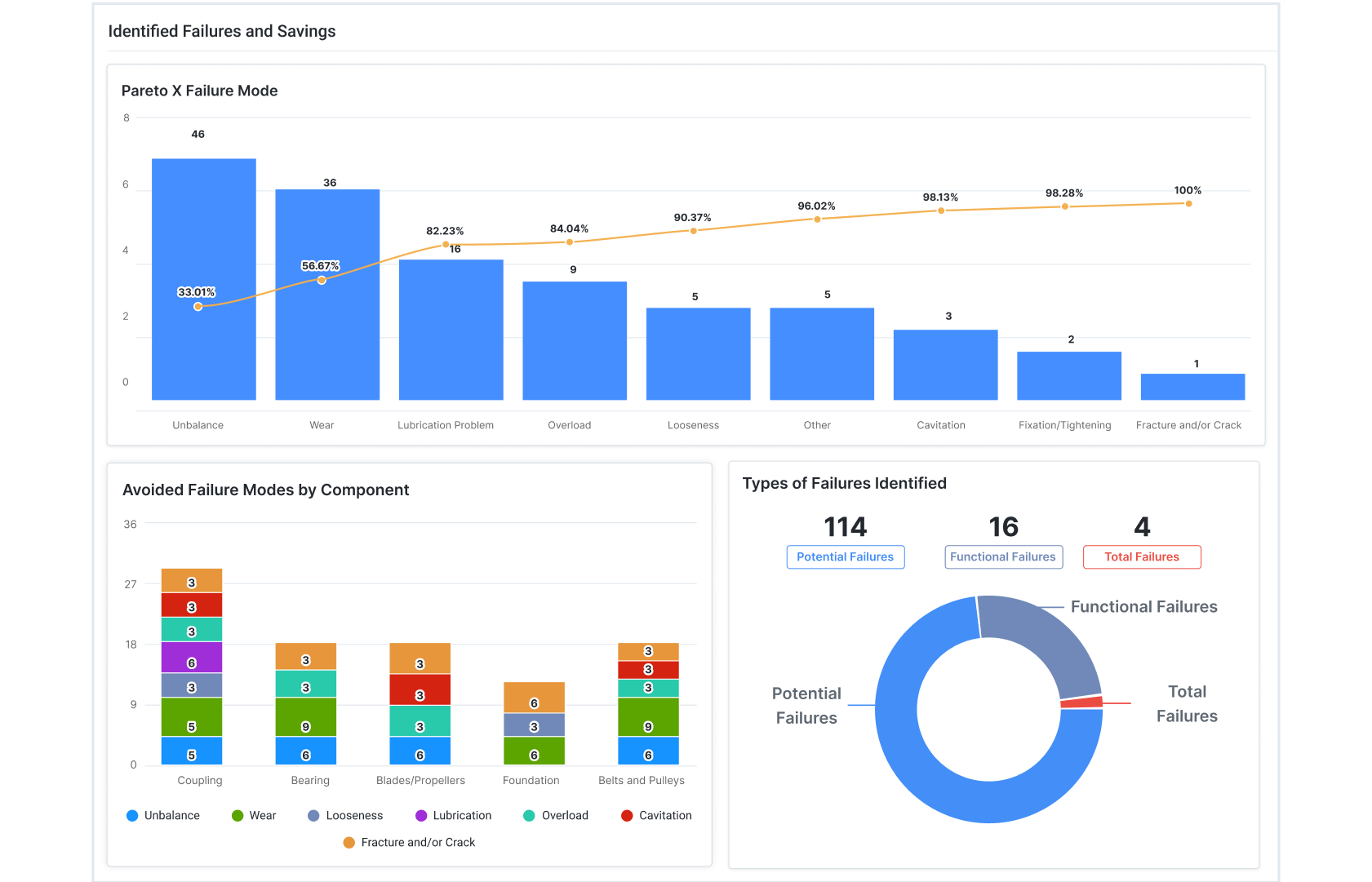The width and height of the screenshot is (1372, 882).
Task: Click the Functional Failures badge
Action: tap(1003, 556)
